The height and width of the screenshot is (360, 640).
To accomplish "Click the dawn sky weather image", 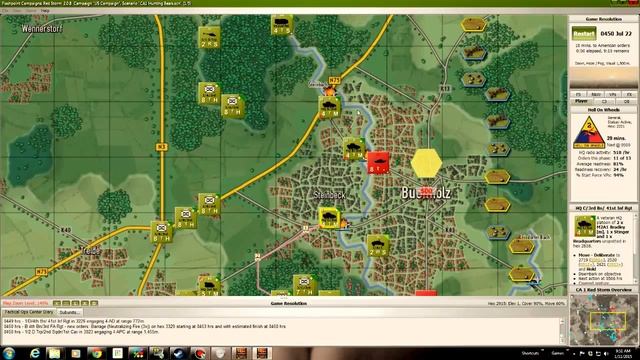I will click(x=603, y=79).
